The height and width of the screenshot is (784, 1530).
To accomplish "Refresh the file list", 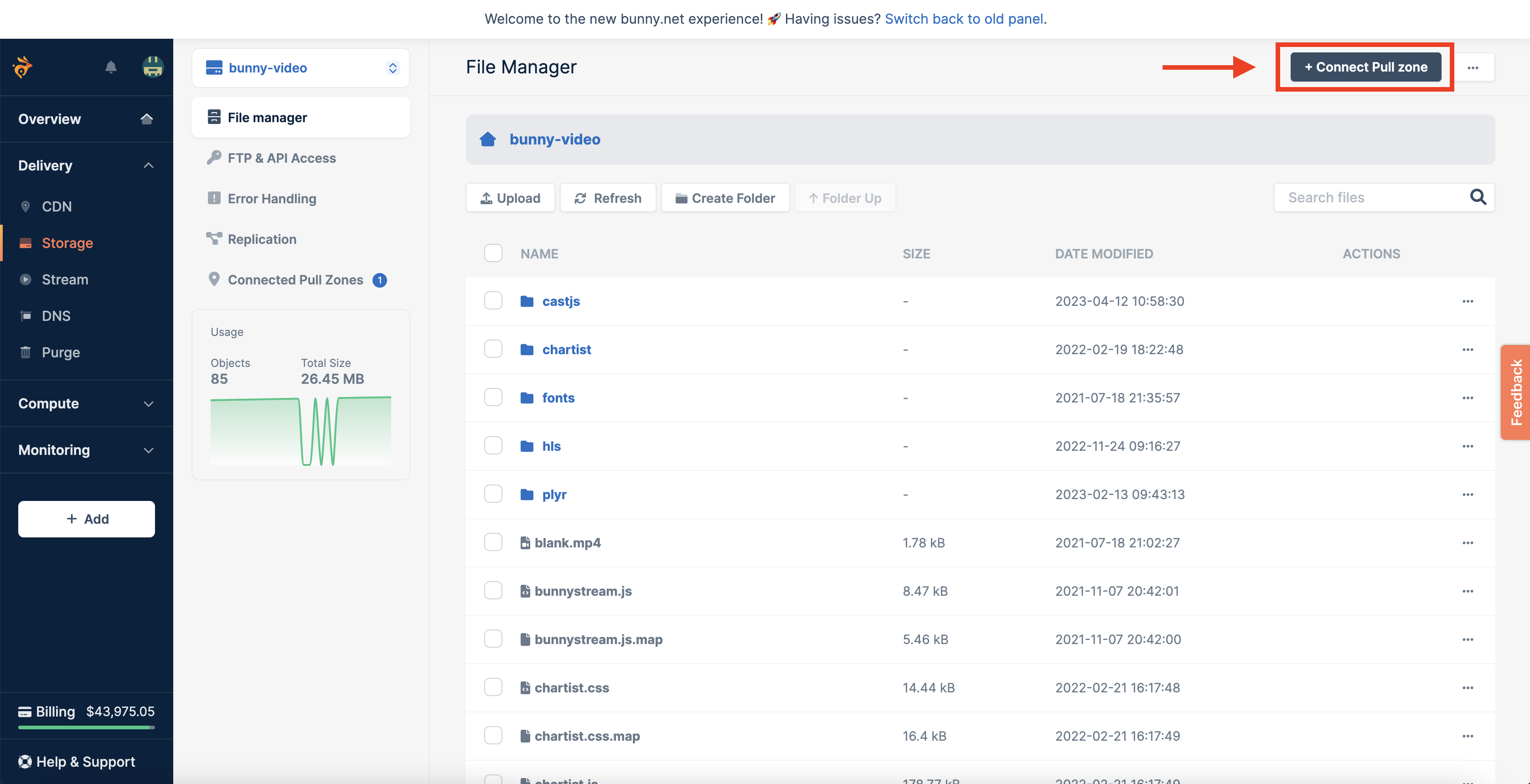I will point(608,198).
